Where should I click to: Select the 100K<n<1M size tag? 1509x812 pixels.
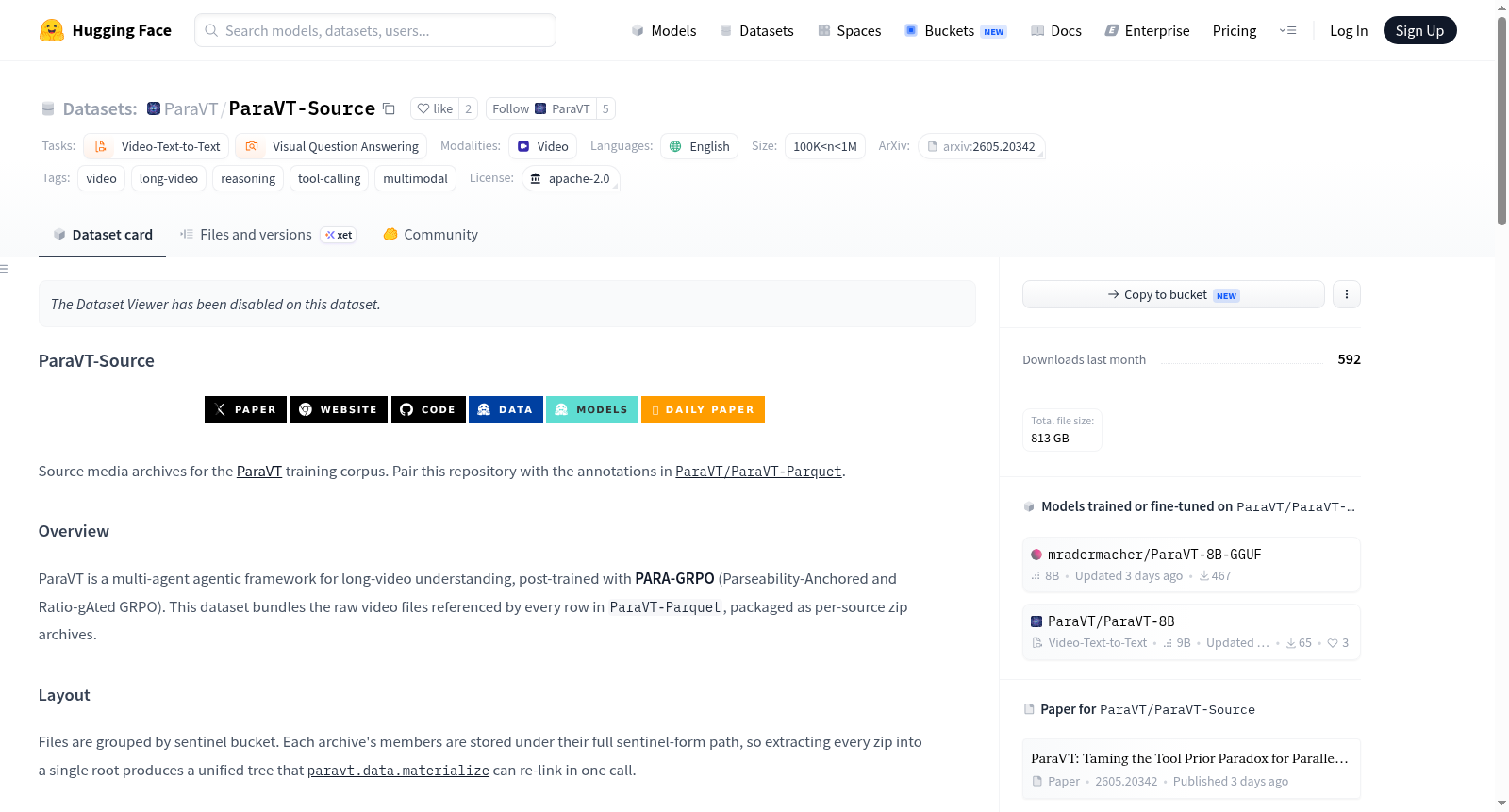pos(825,146)
